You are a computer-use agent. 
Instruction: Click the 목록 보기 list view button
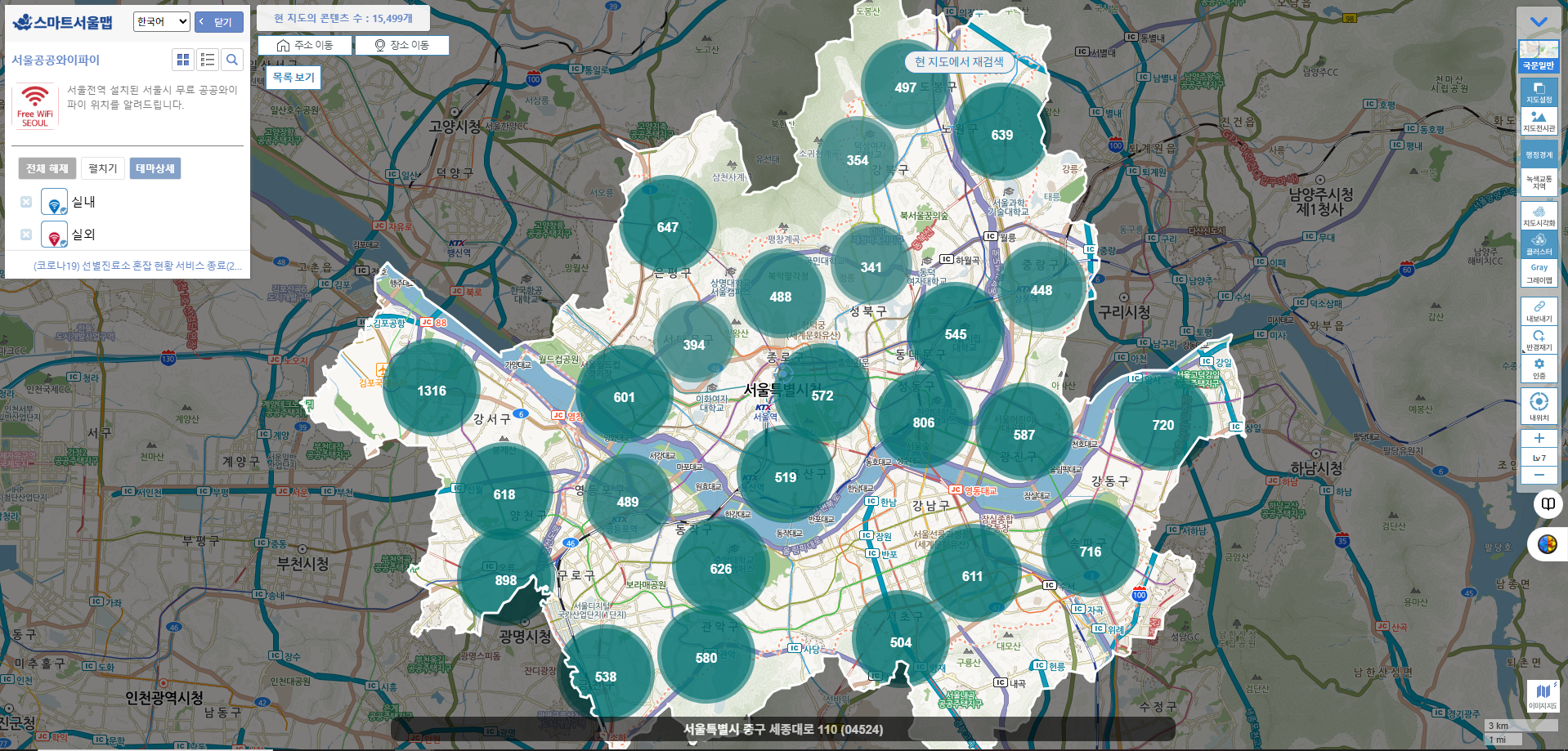click(x=293, y=78)
